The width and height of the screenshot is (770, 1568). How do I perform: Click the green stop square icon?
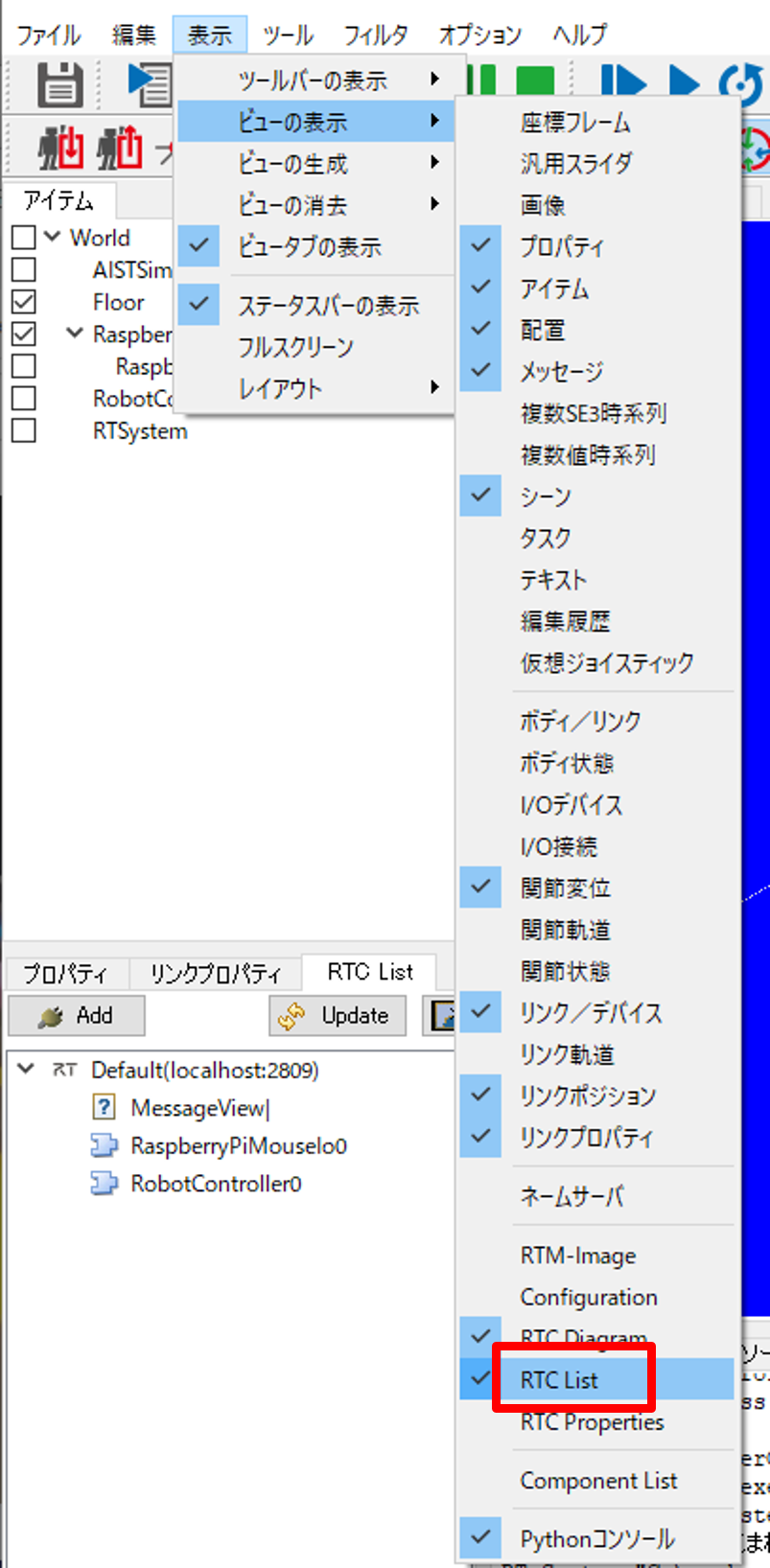pyautogui.click(x=535, y=83)
